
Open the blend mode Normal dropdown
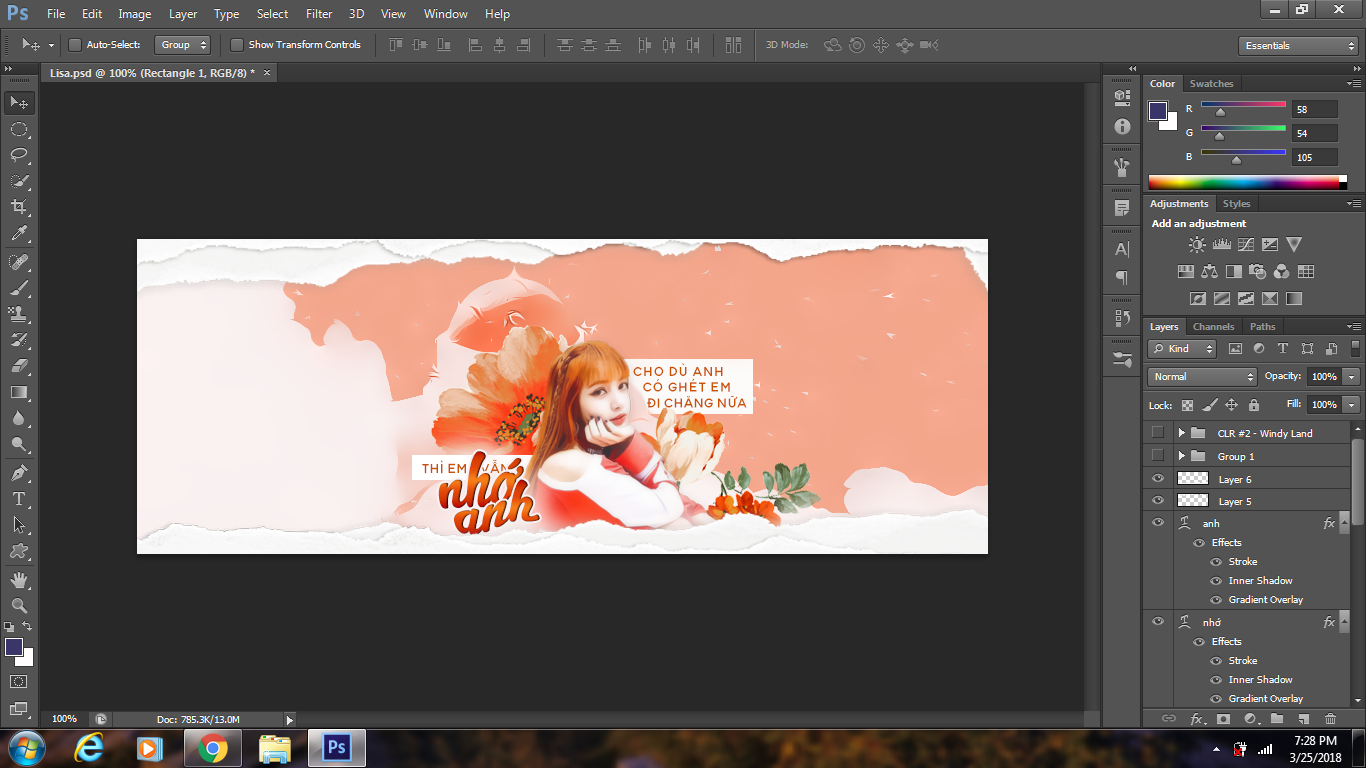coord(1202,377)
